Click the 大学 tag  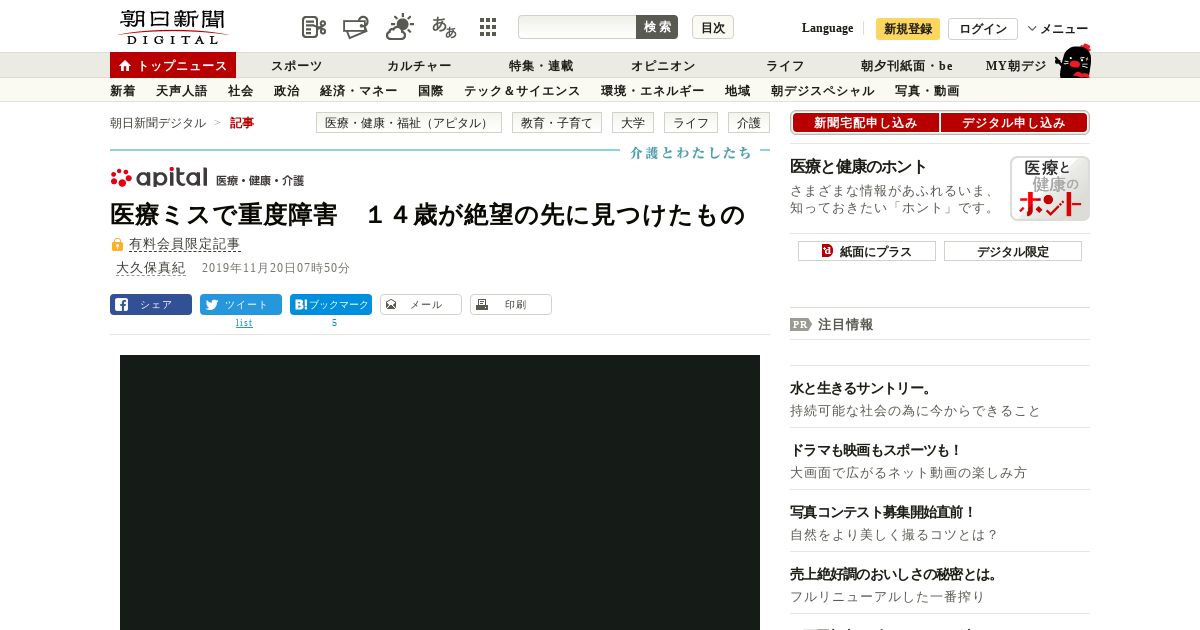[x=633, y=123]
